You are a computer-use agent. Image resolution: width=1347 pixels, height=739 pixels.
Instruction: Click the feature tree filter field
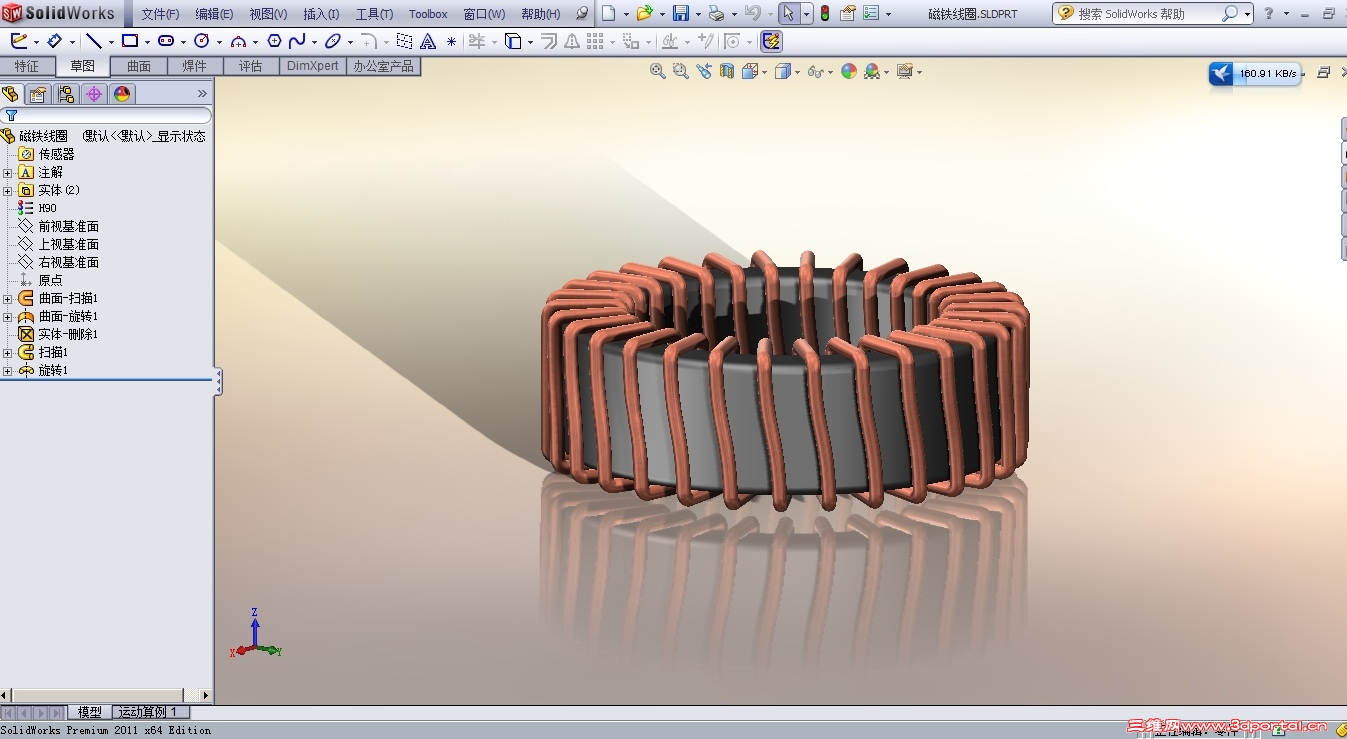(x=108, y=116)
